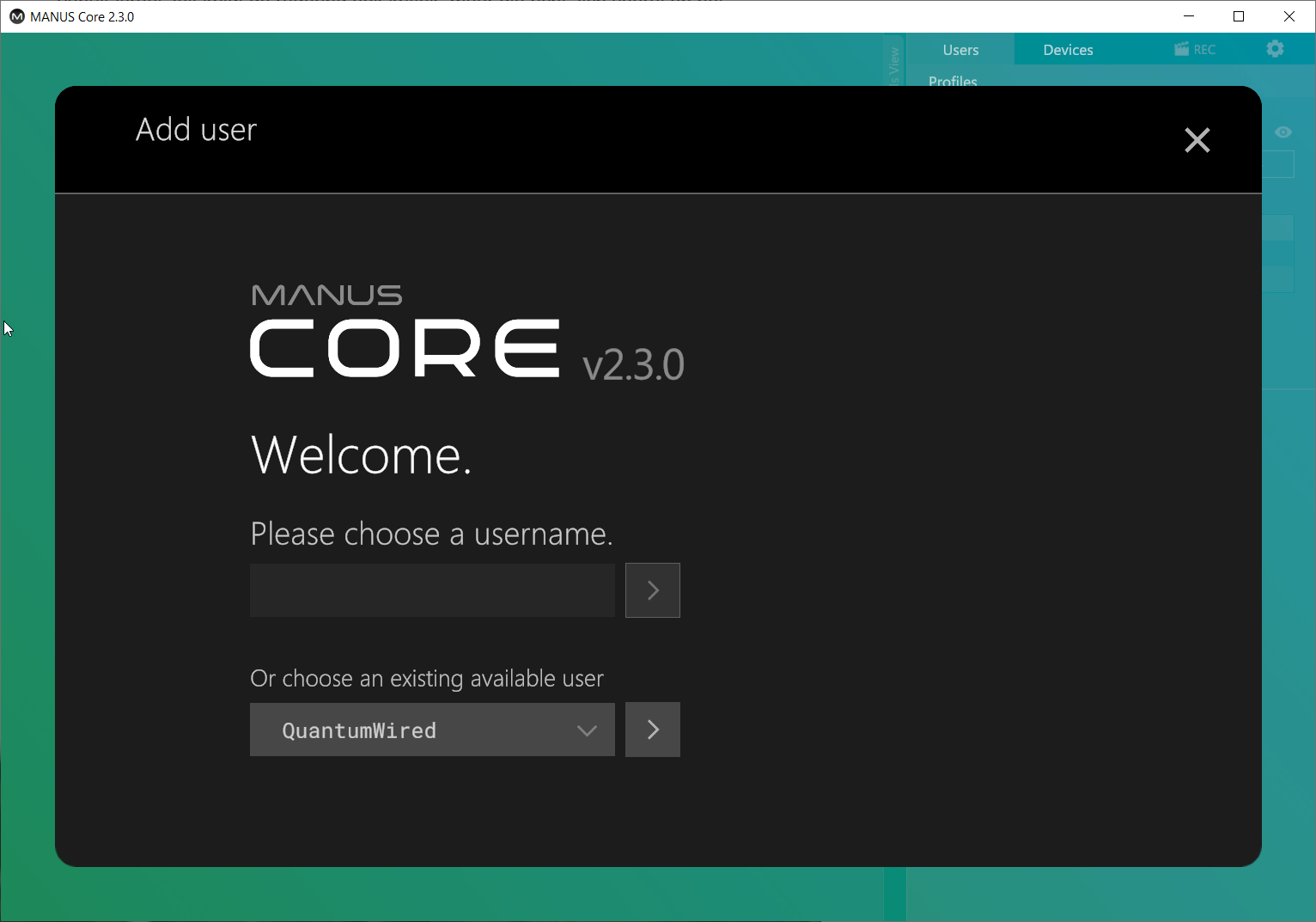Open settings via the gear icon
The width and height of the screenshot is (1316, 922).
point(1275,49)
